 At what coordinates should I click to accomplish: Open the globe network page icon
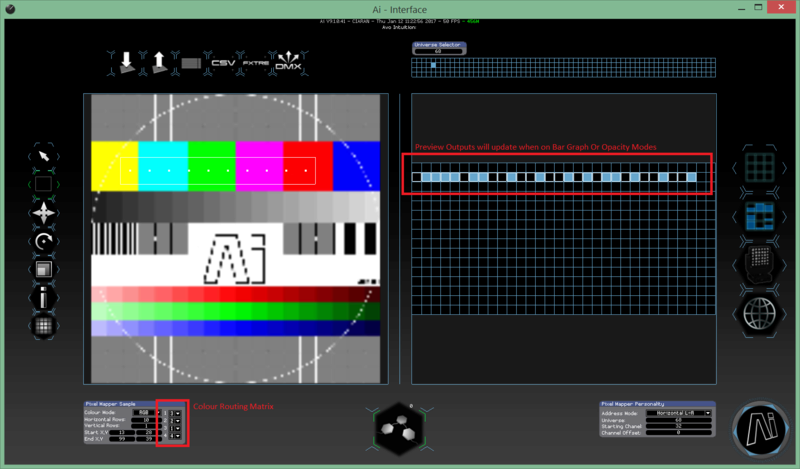click(x=759, y=314)
